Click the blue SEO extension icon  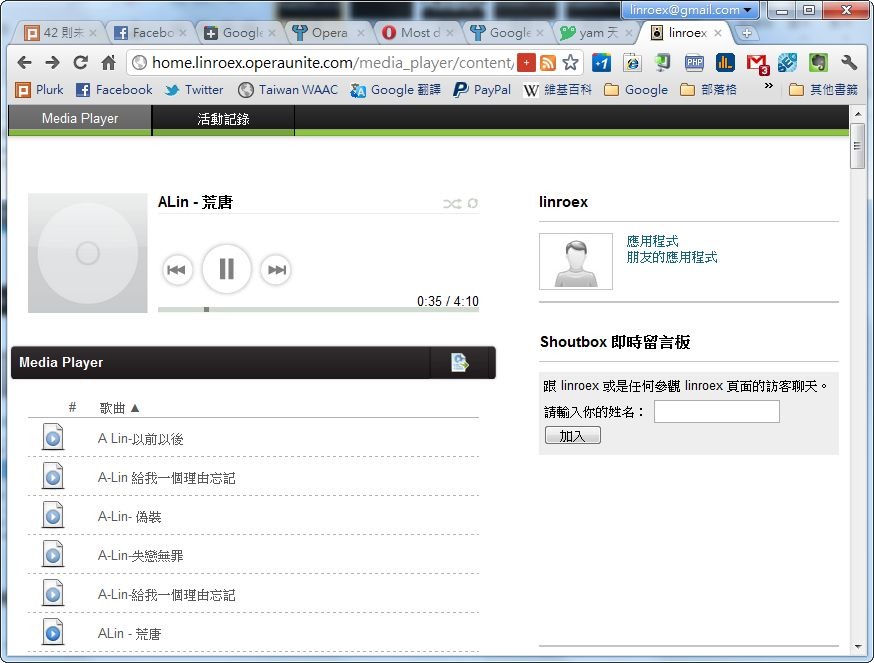point(787,62)
